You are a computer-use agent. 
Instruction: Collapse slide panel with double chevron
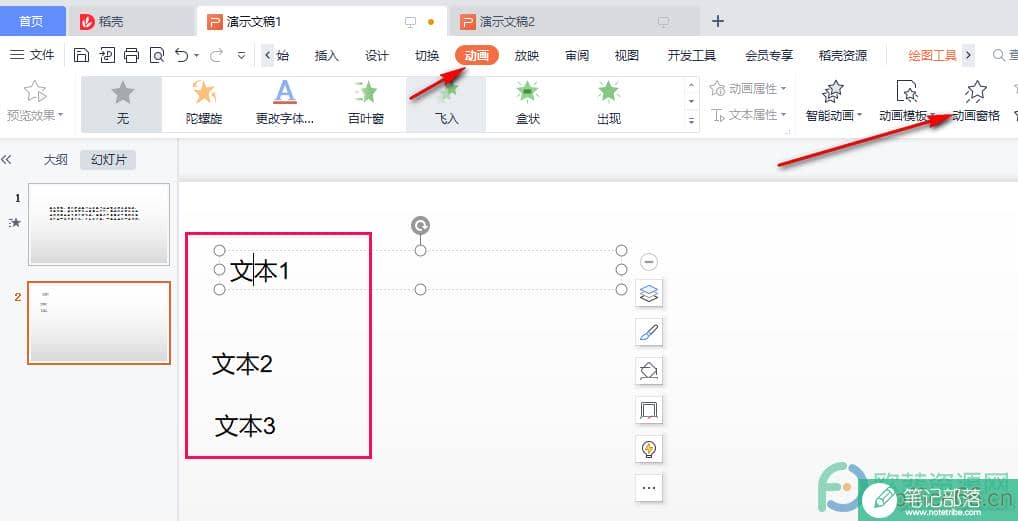7,159
